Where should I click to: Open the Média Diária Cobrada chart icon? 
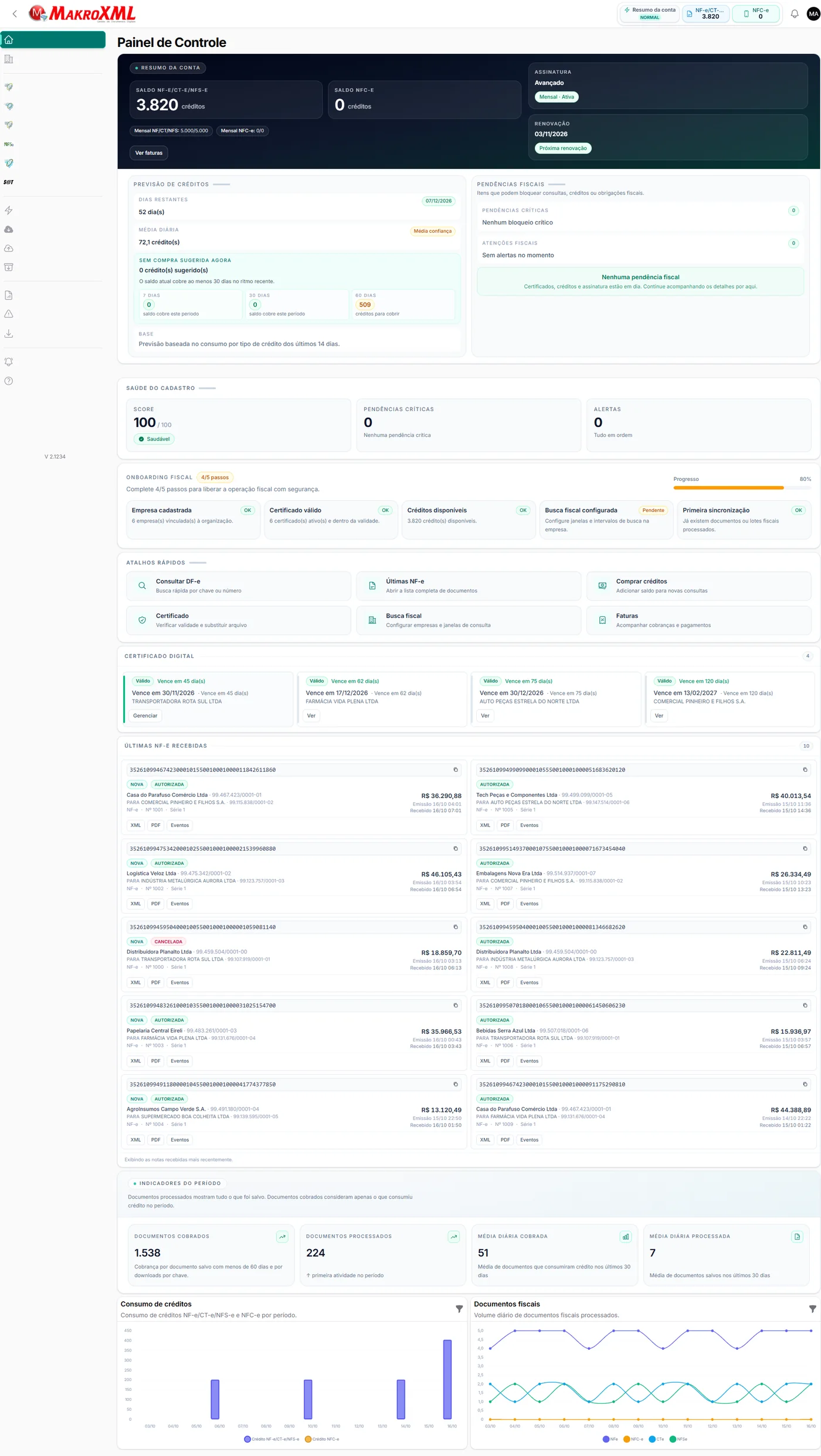(x=626, y=1237)
